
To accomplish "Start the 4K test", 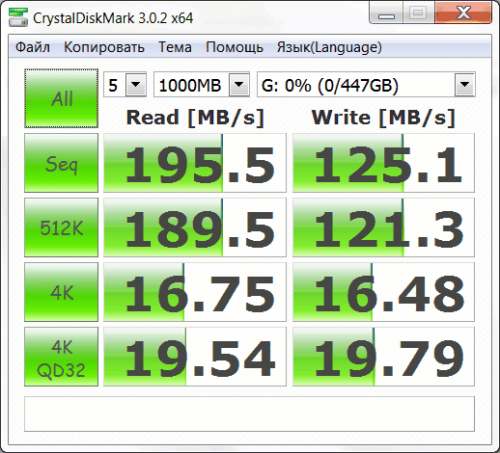I will [x=61, y=292].
